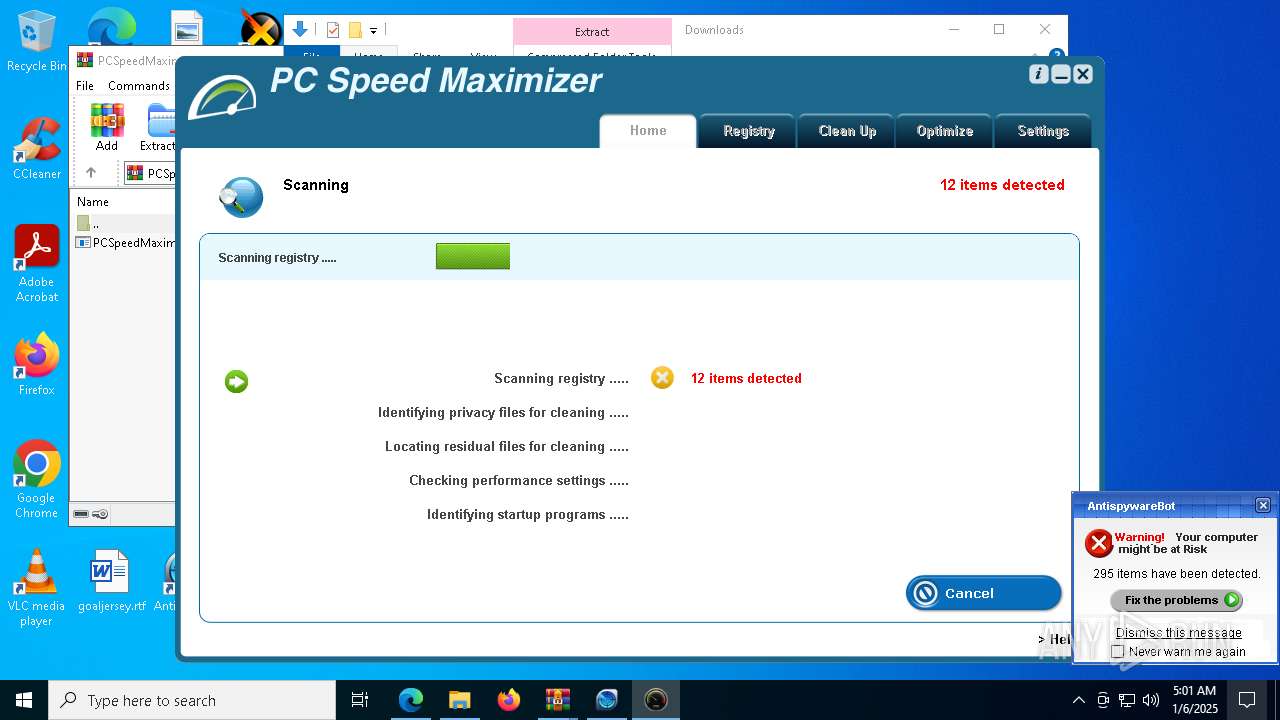Open Google Chrome desktop shortcut
Viewport: 1280px width, 720px height.
click(x=37, y=480)
